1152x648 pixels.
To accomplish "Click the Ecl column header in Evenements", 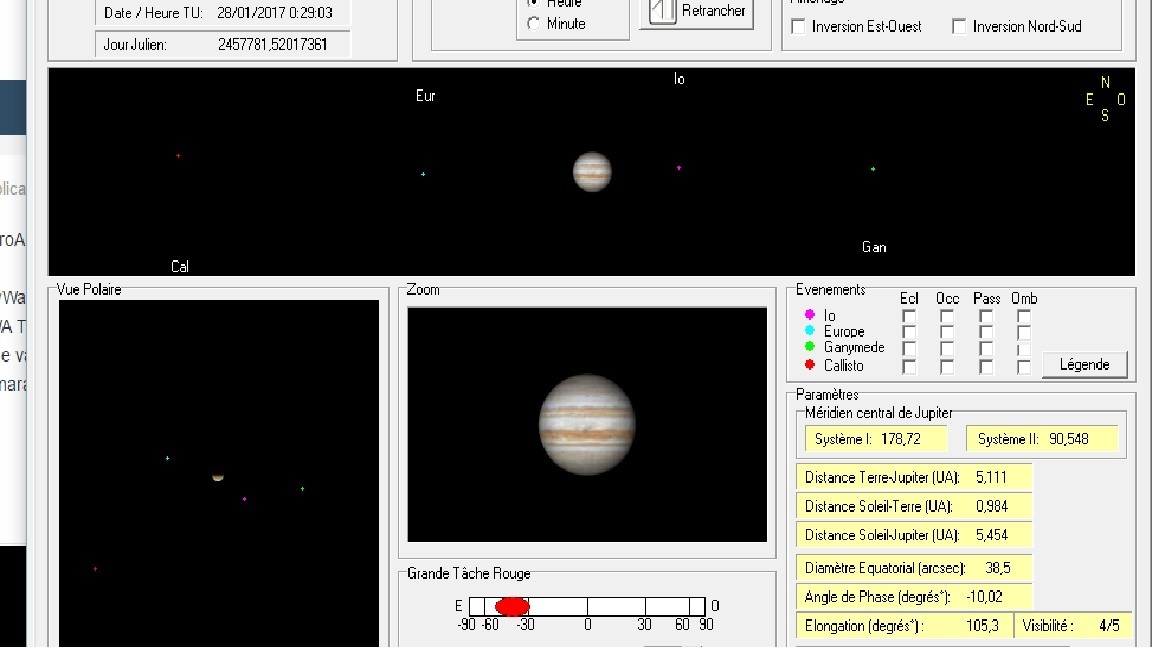I will (x=909, y=298).
